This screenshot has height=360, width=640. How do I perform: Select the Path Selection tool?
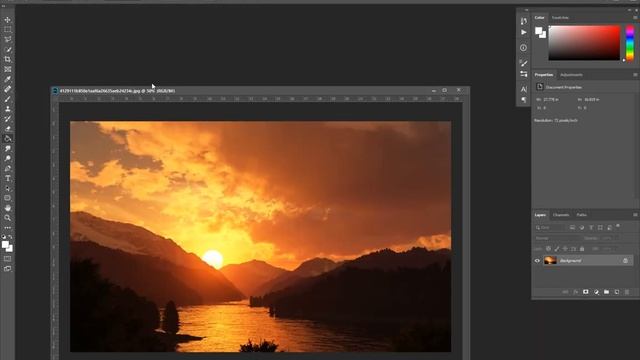(x=7, y=188)
